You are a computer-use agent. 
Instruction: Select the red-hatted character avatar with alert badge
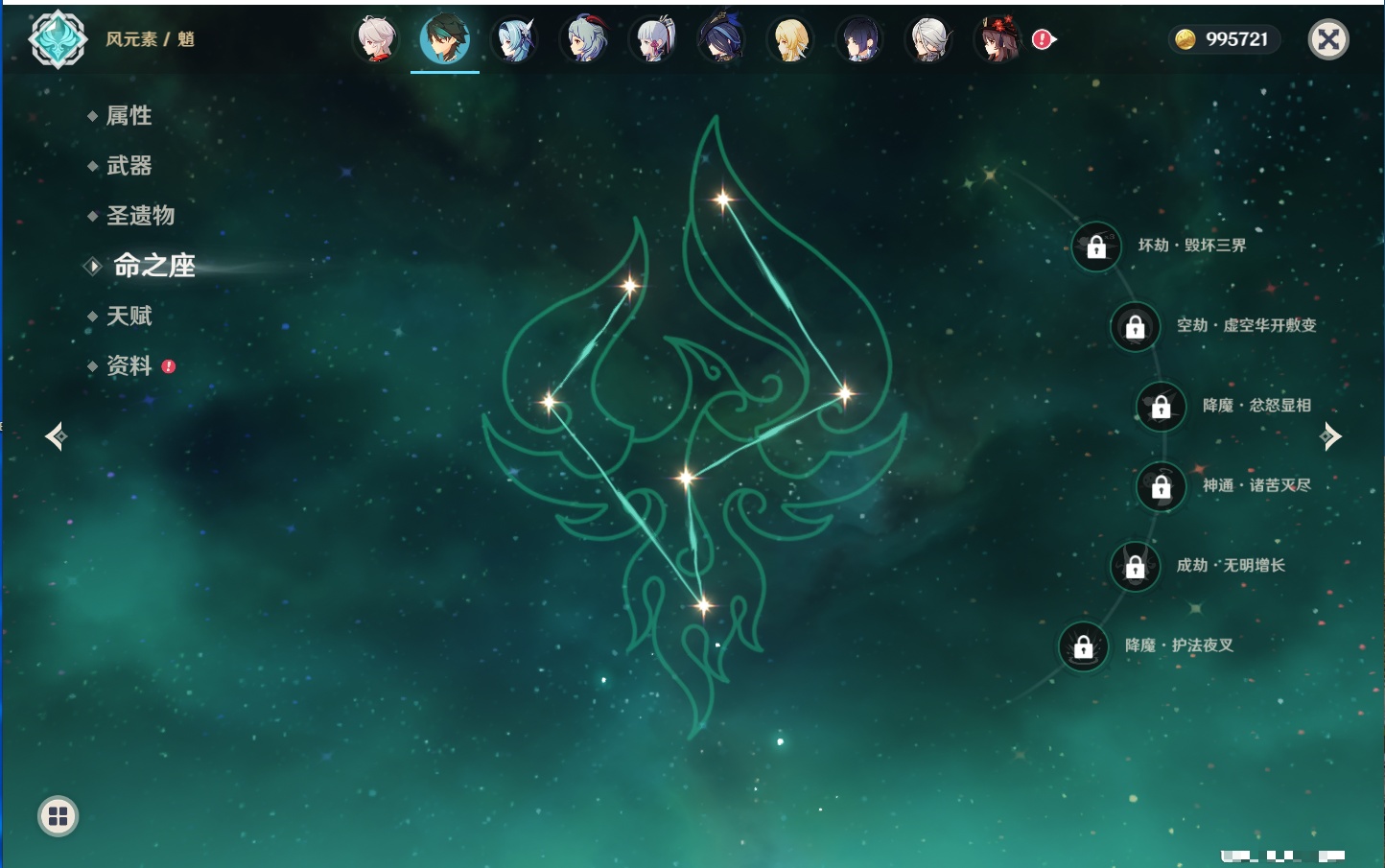[x=999, y=39]
